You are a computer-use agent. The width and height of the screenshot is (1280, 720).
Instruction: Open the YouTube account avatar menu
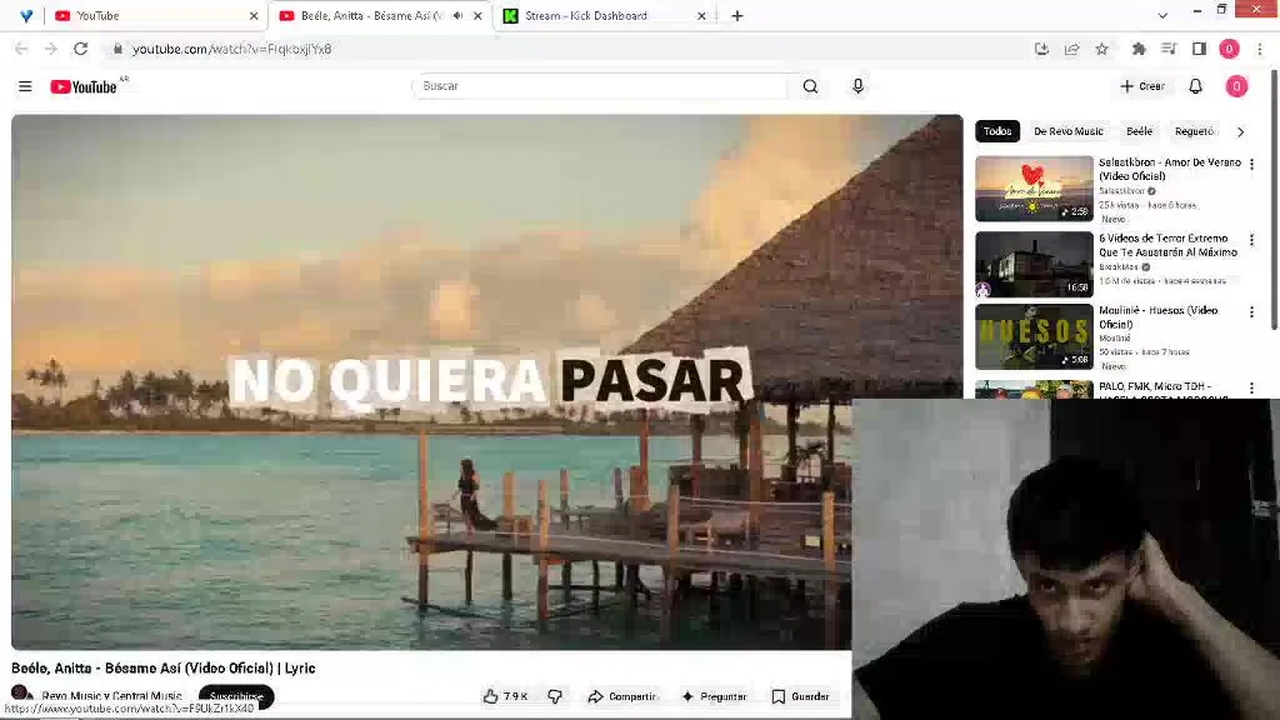1236,87
